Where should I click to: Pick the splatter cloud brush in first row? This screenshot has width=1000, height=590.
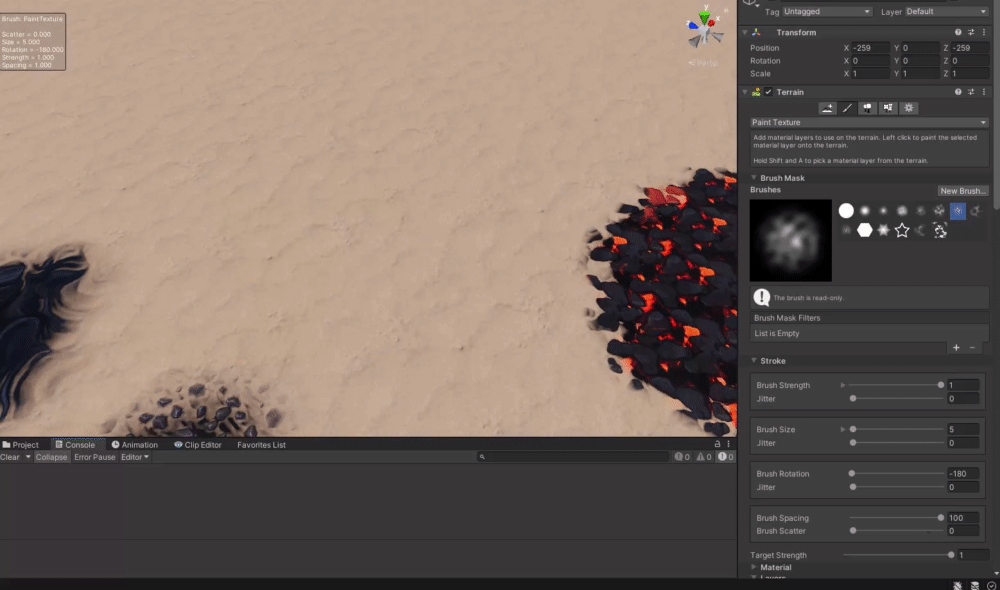pyautogui.click(x=939, y=210)
